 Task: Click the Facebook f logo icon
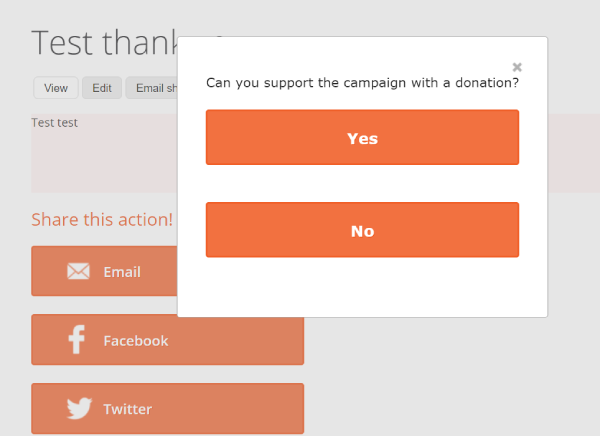77,340
